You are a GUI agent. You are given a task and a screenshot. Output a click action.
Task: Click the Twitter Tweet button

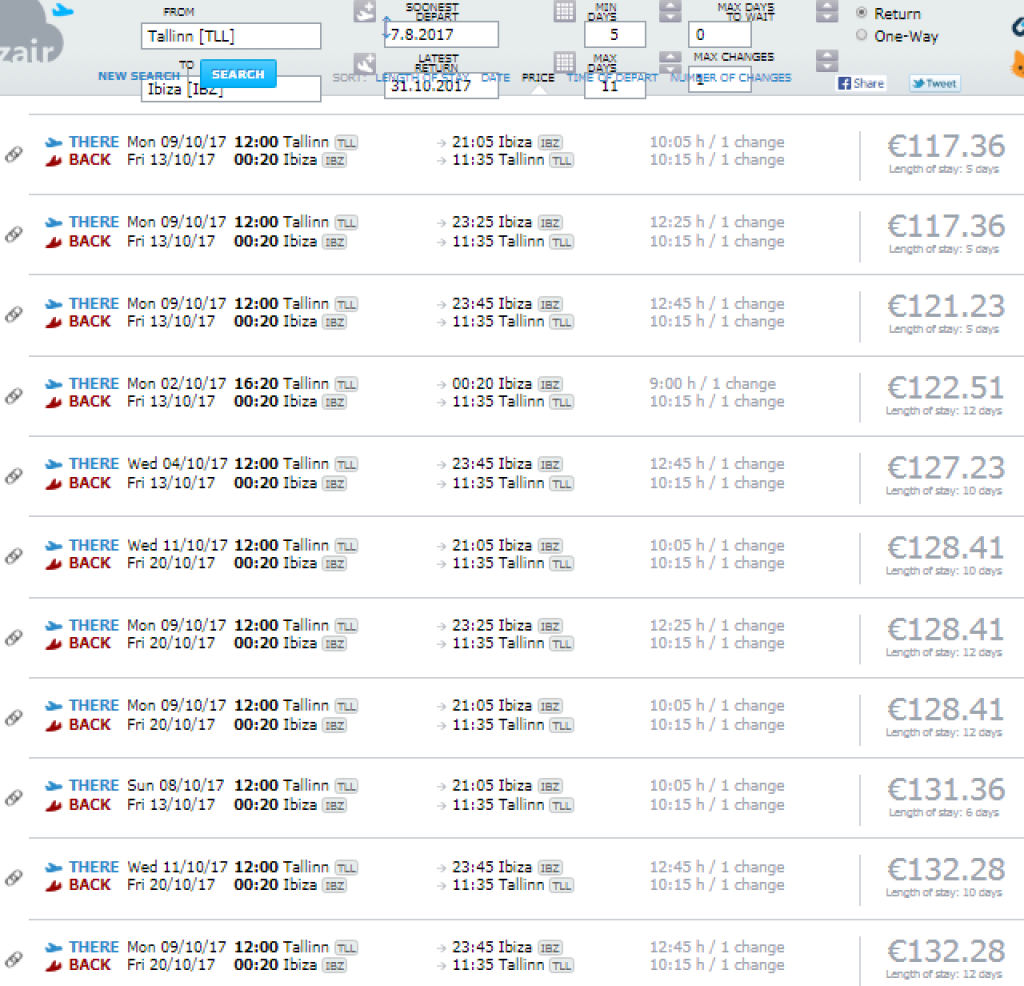934,84
